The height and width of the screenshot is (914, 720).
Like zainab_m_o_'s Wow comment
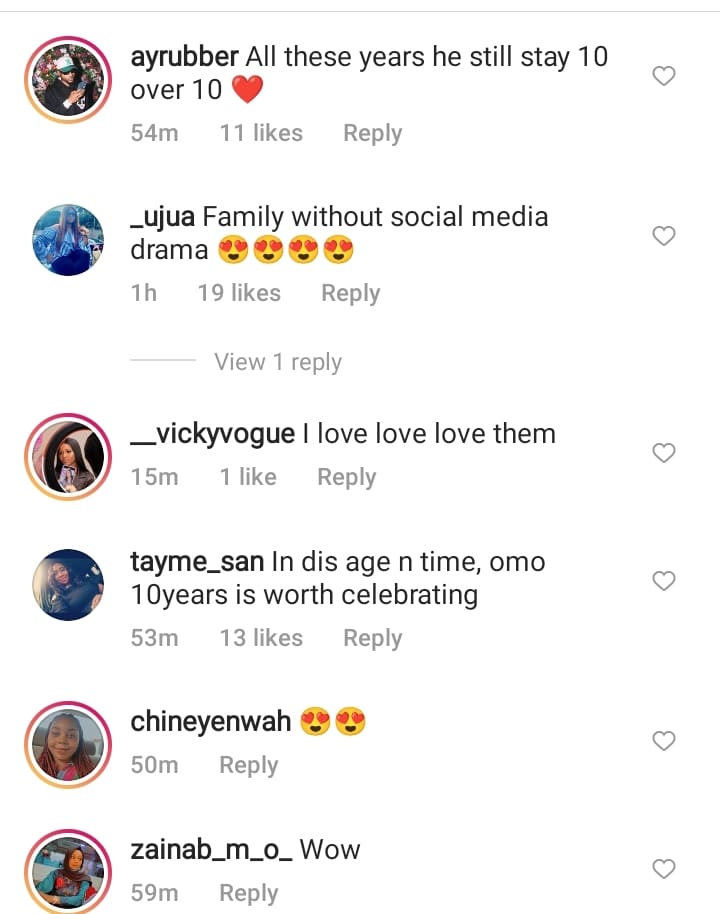point(664,869)
